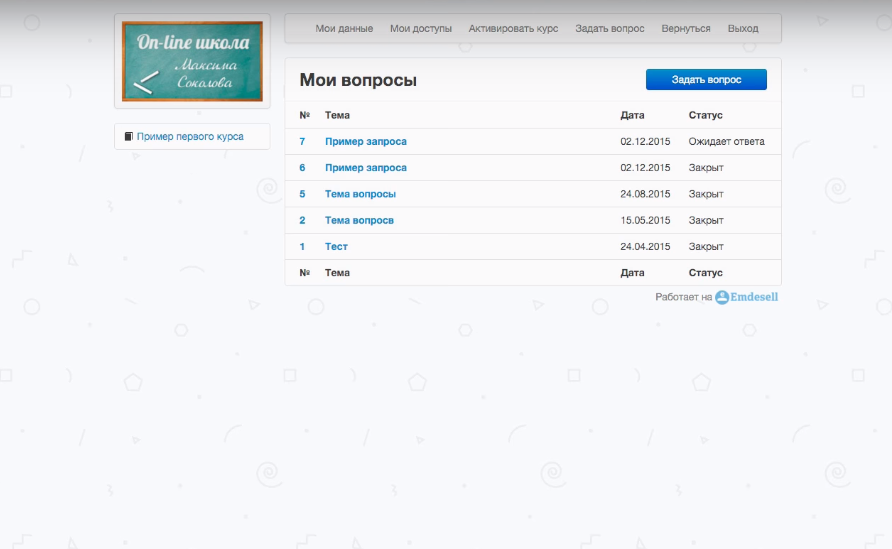Click Вернуться in the navigation bar
Viewport: 892px width, 549px height.
686,28
